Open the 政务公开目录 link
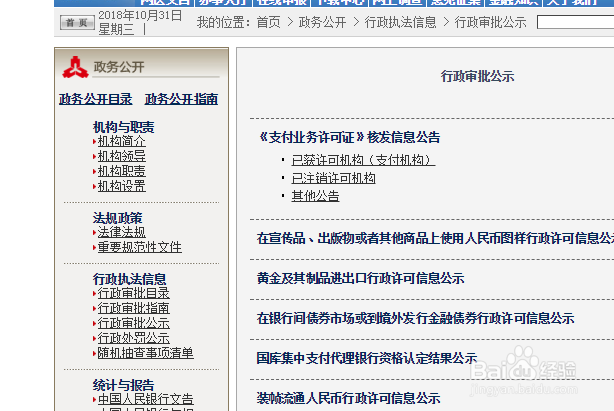Screen dimensions: 614x411 [96, 99]
